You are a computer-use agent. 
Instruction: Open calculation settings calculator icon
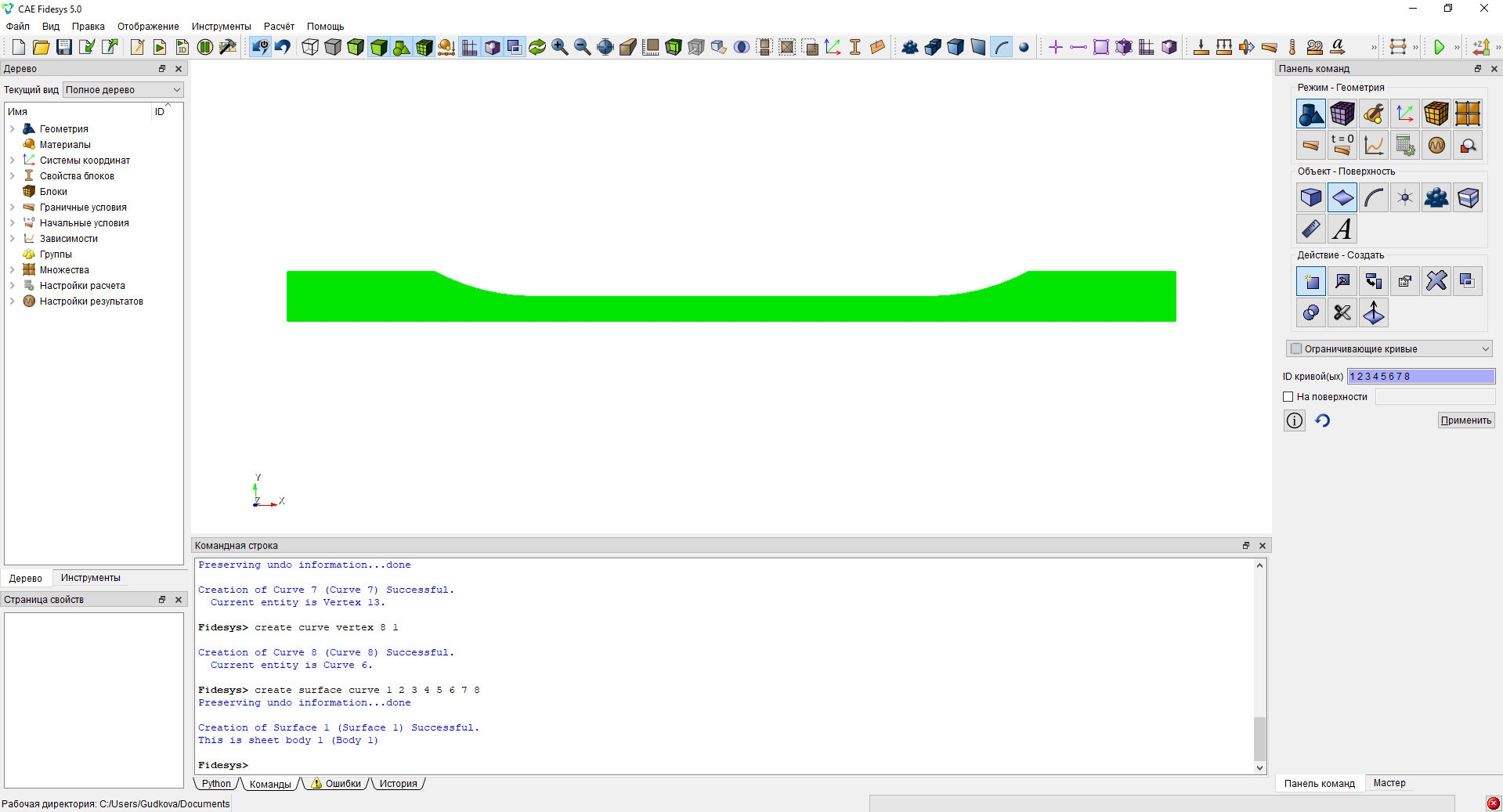coord(1405,145)
